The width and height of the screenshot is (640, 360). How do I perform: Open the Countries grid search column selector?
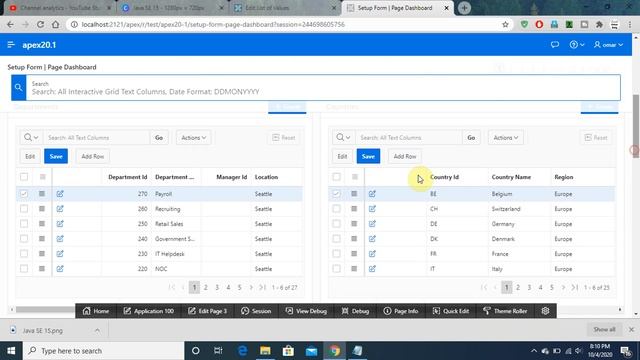pyautogui.click(x=343, y=138)
